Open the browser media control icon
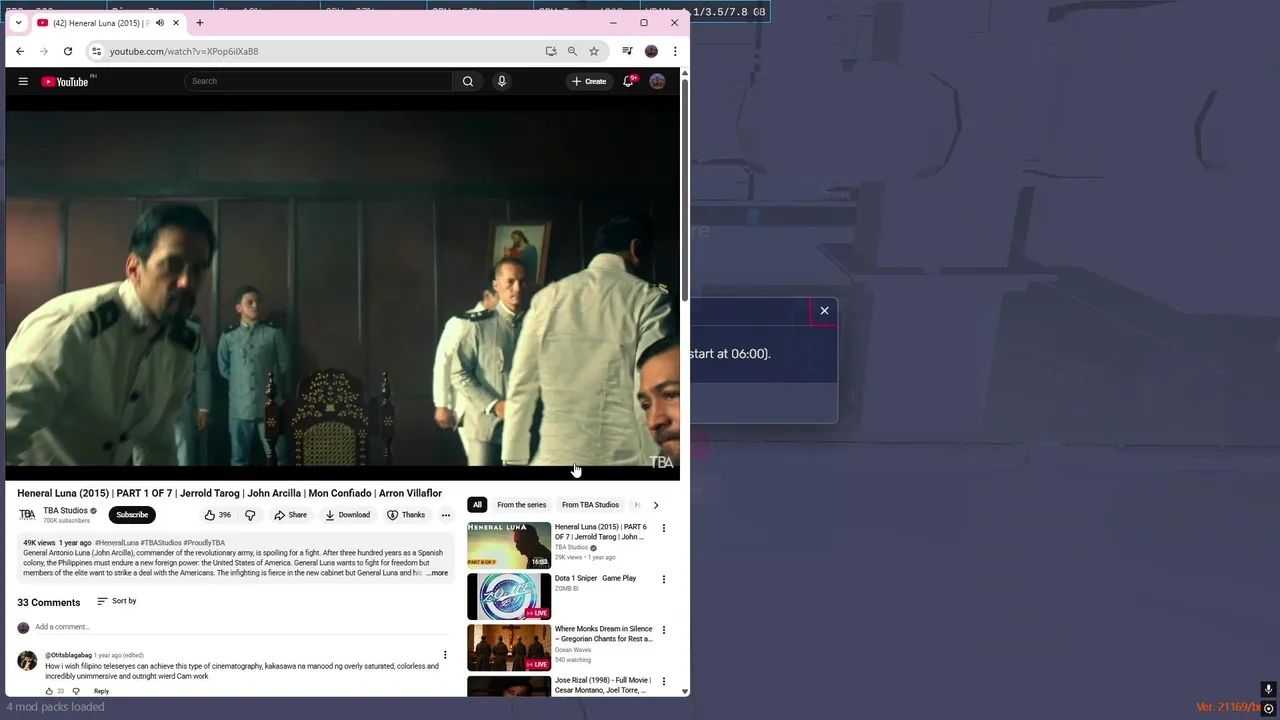Screen dimensions: 1280x720 point(627,51)
